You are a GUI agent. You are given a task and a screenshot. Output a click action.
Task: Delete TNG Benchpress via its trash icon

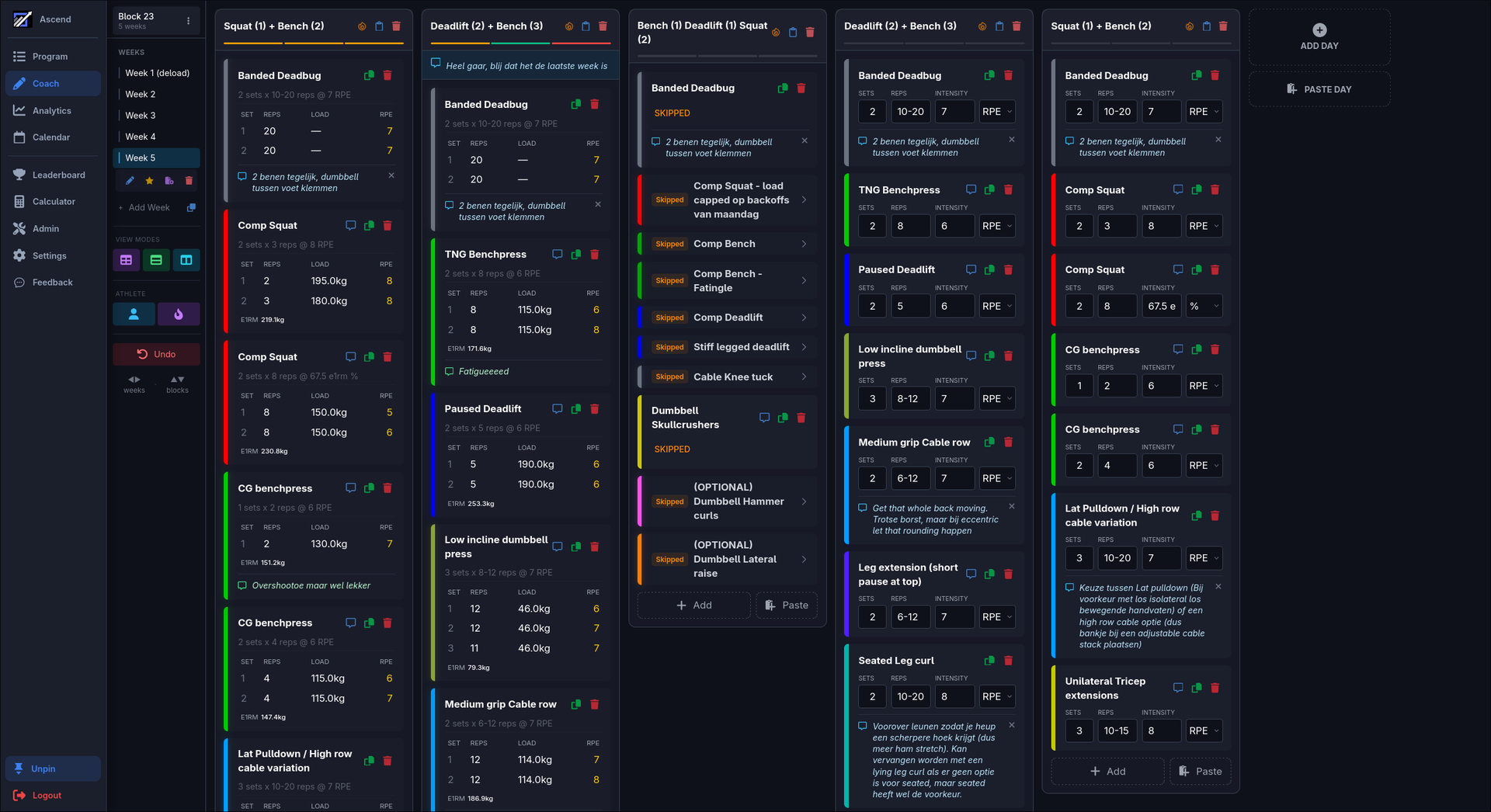(594, 254)
